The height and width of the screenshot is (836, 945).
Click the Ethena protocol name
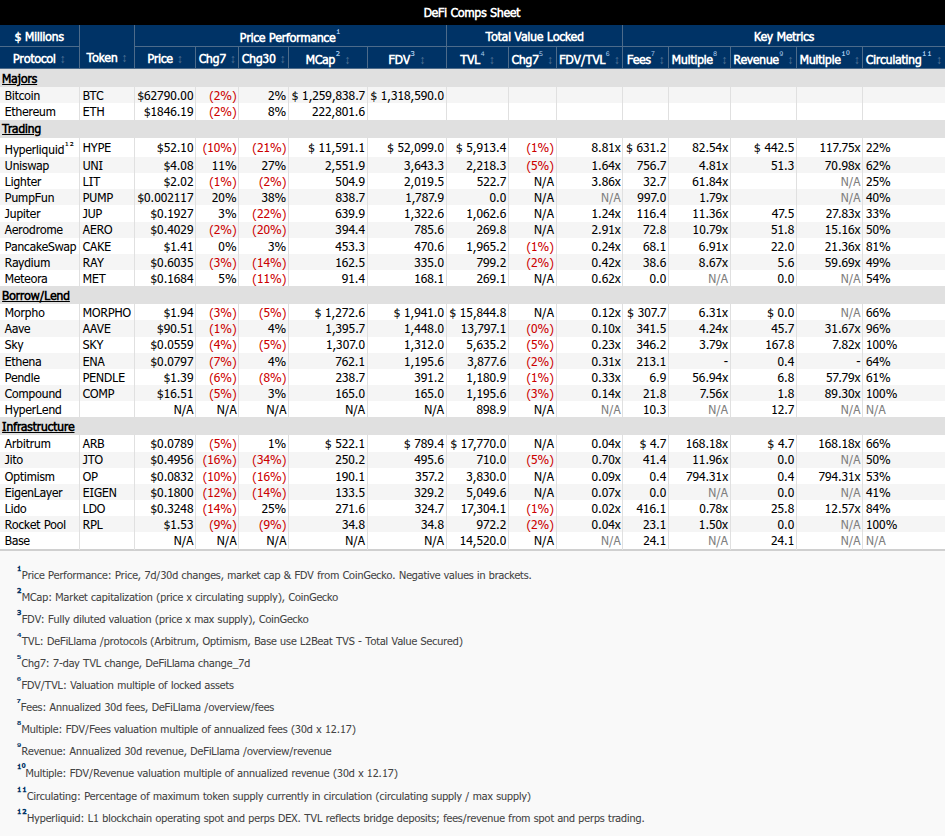[x=23, y=362]
